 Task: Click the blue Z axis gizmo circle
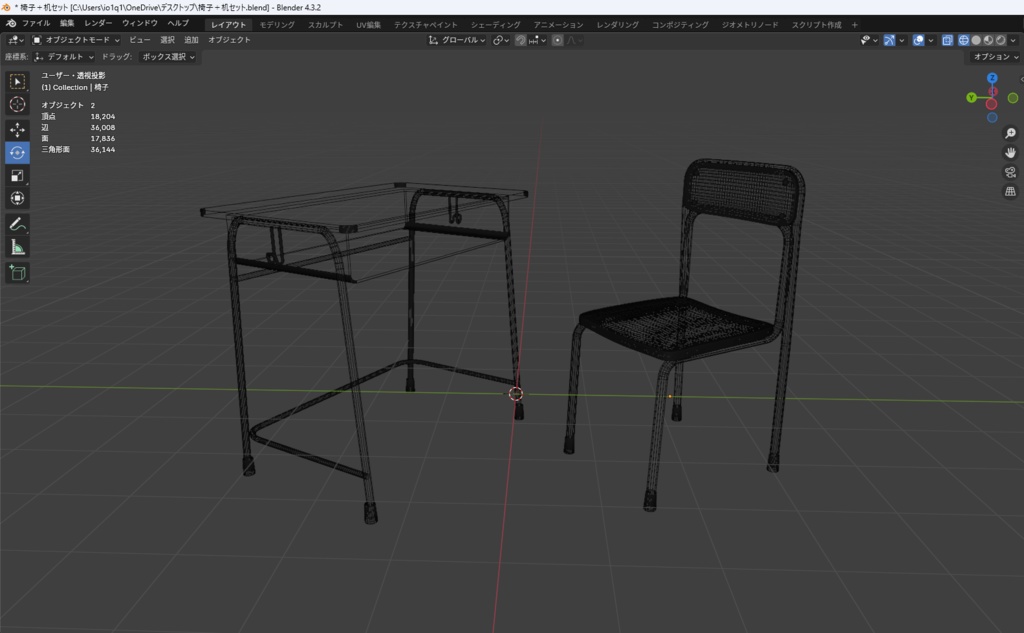pos(992,78)
